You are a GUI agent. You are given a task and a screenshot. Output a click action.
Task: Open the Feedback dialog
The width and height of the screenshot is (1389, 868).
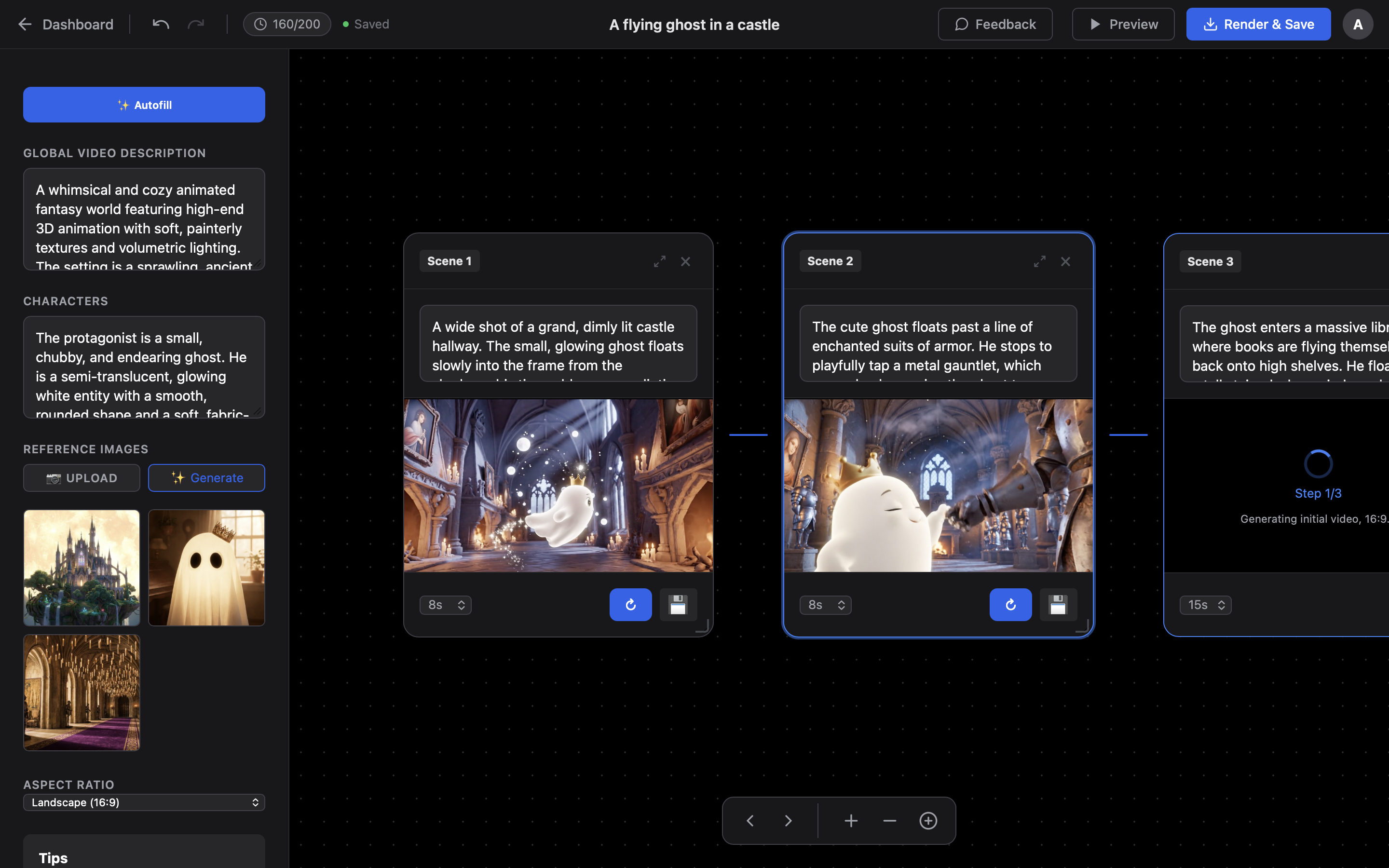pos(994,24)
